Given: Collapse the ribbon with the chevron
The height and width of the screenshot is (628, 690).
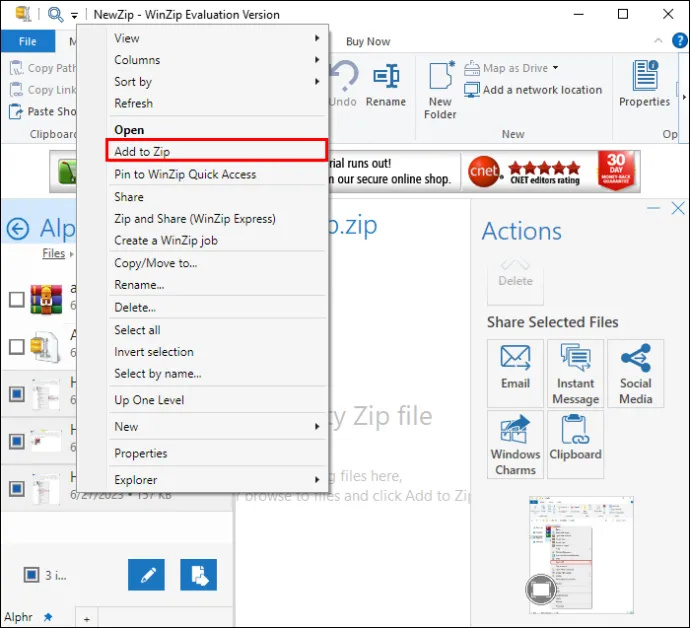Looking at the screenshot, I should pyautogui.click(x=658, y=40).
